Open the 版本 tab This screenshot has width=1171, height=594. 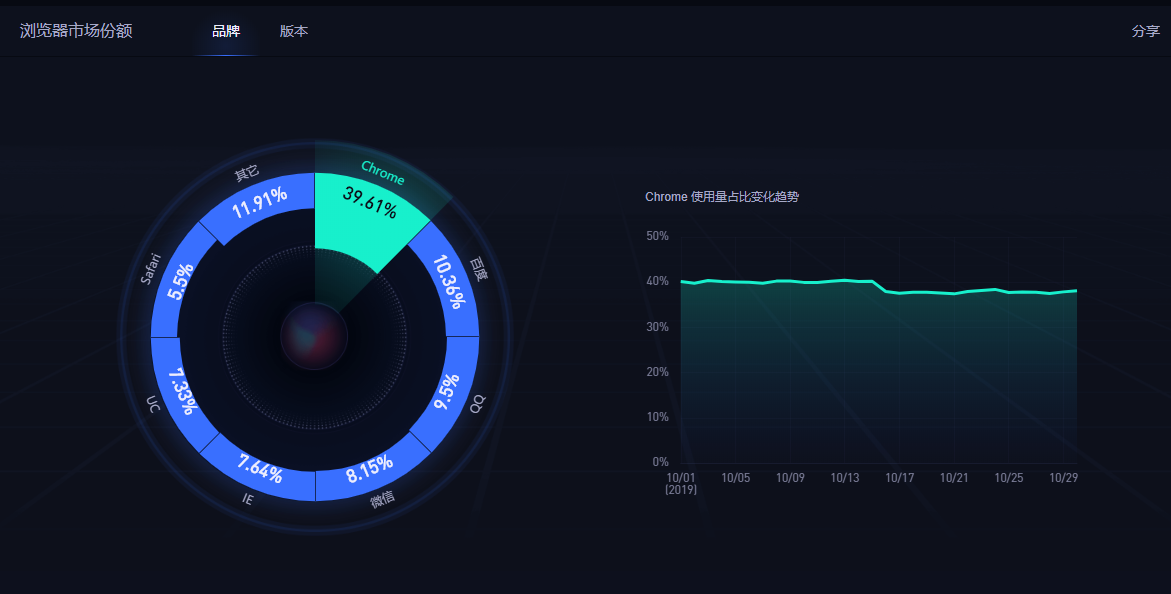point(294,31)
